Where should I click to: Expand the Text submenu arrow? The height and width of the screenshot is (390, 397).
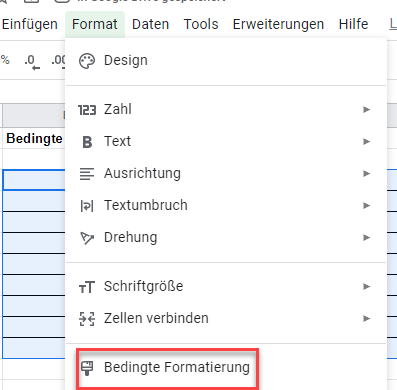point(367,141)
